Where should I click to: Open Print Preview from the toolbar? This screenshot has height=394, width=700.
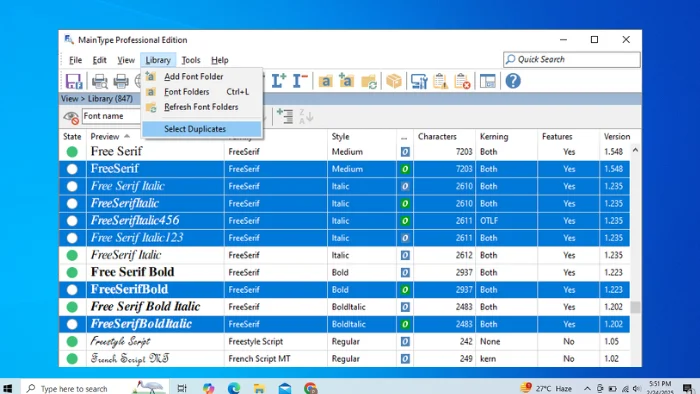pos(100,81)
